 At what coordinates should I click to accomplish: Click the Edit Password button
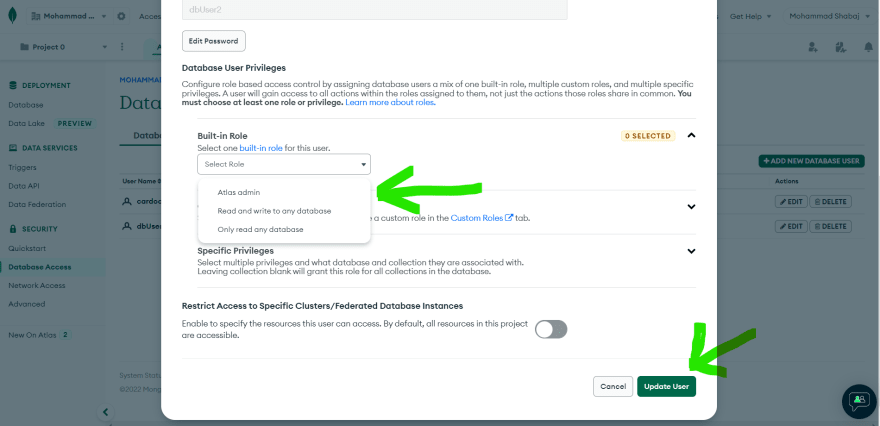[x=214, y=41]
